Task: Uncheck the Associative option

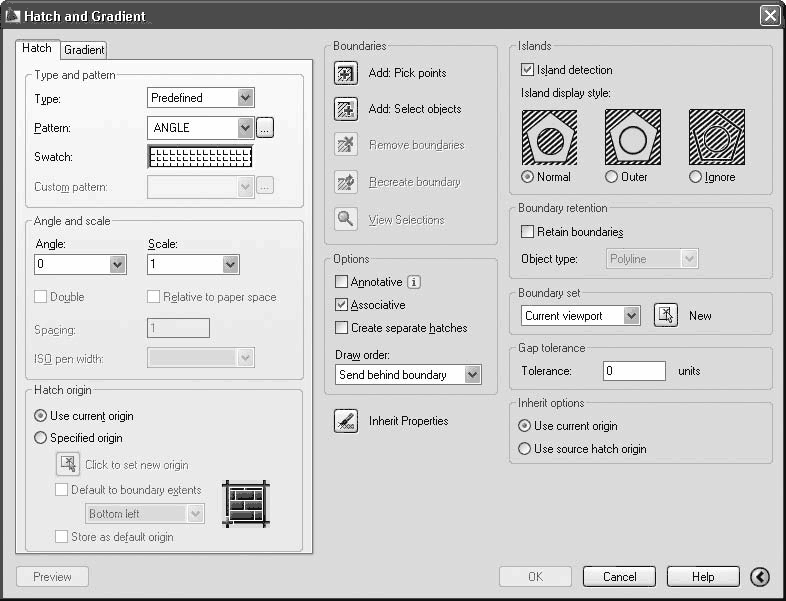Action: [341, 304]
